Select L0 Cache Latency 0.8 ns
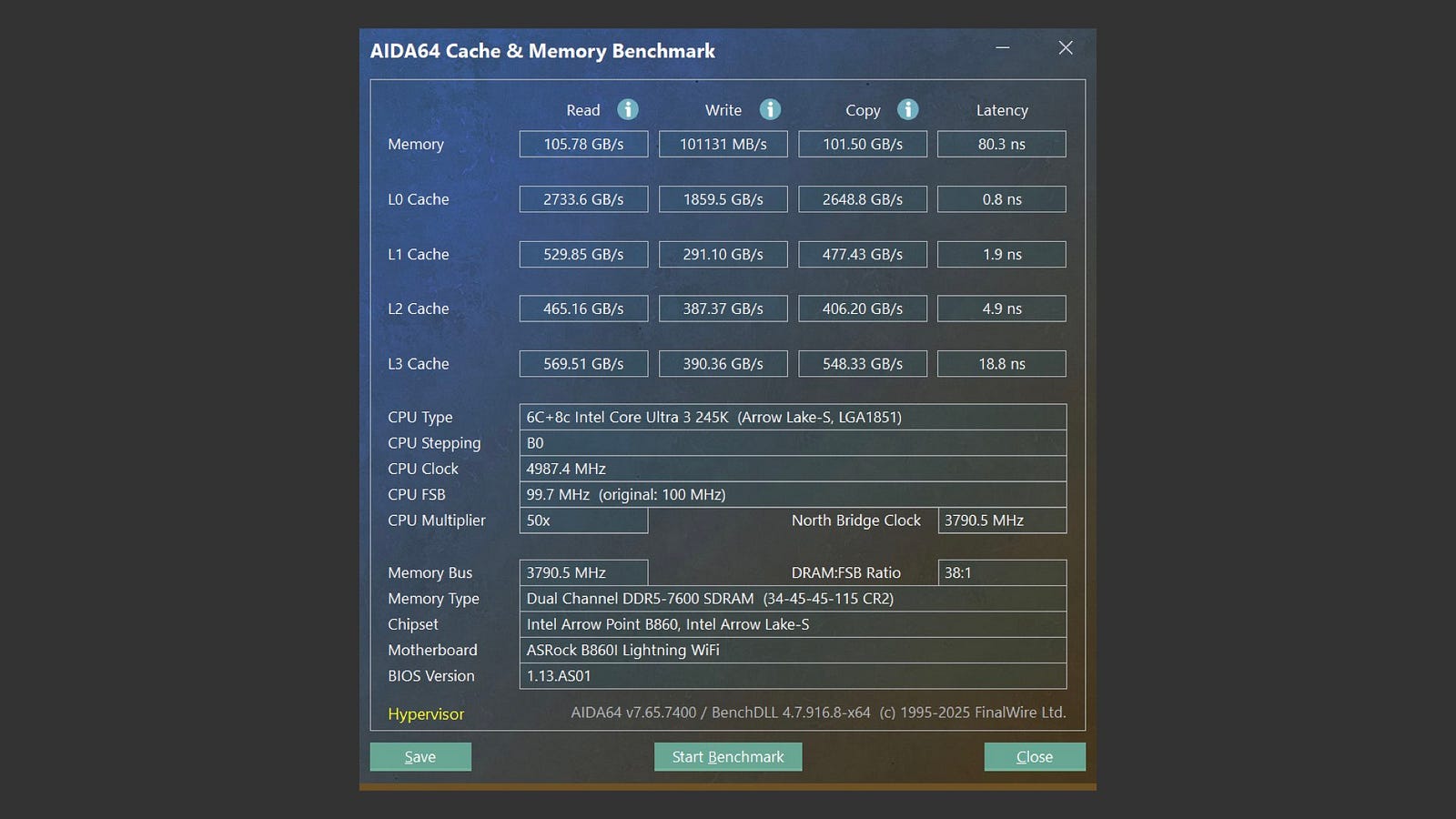Viewport: 1456px width, 819px height. click(1002, 199)
